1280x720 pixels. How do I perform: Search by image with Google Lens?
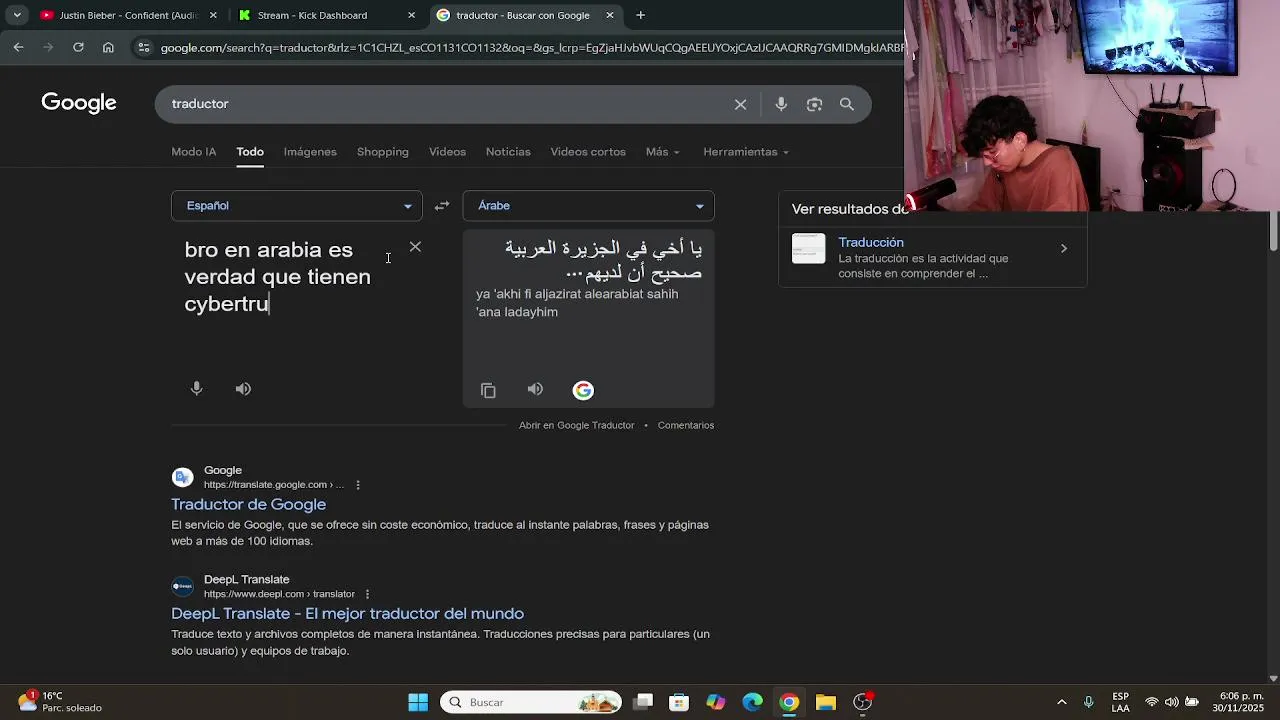click(x=814, y=104)
